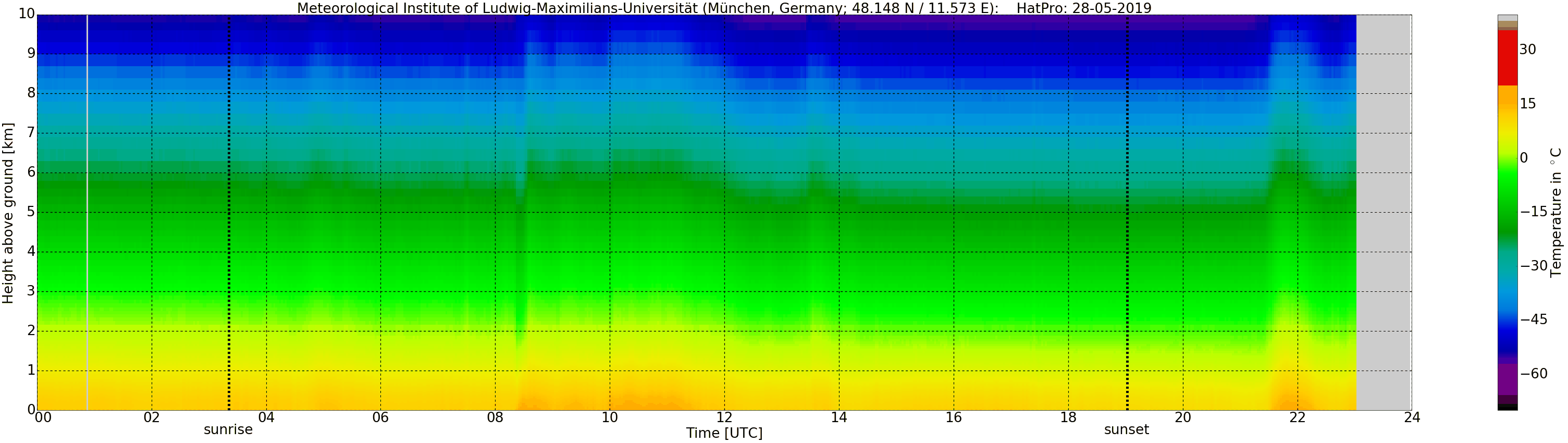Select the 'Height above ground [km]' axis label

(x=8, y=213)
